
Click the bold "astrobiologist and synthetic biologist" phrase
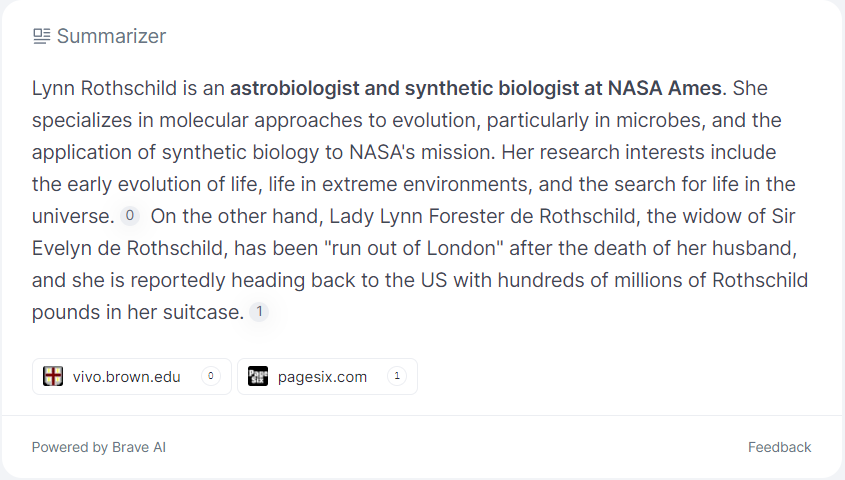[405, 88]
